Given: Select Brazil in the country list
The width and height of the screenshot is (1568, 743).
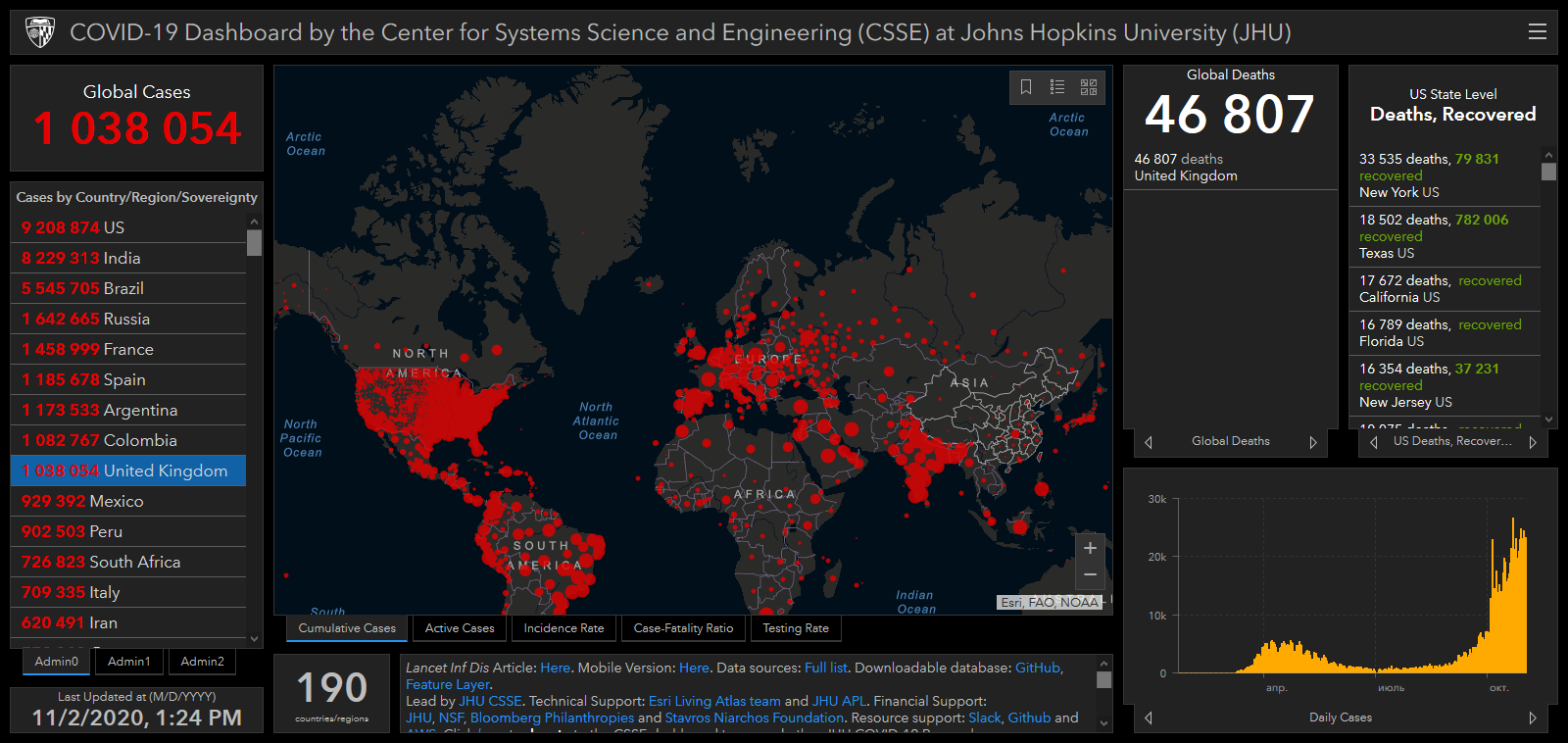Looking at the screenshot, I should pyautogui.click(x=128, y=288).
